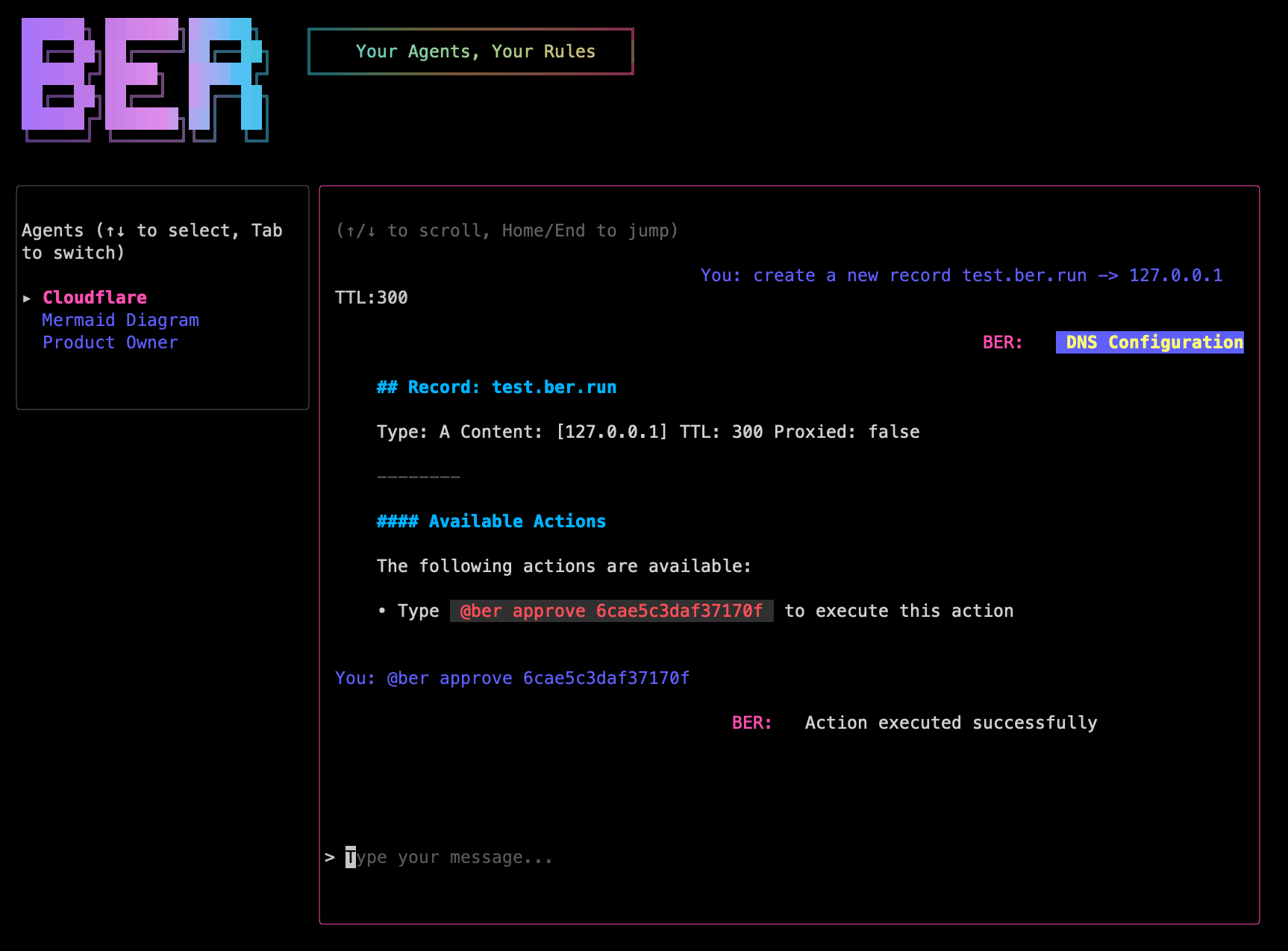Click the prompt chevron before the message input
The height and width of the screenshot is (951, 1288).
pos(329,858)
